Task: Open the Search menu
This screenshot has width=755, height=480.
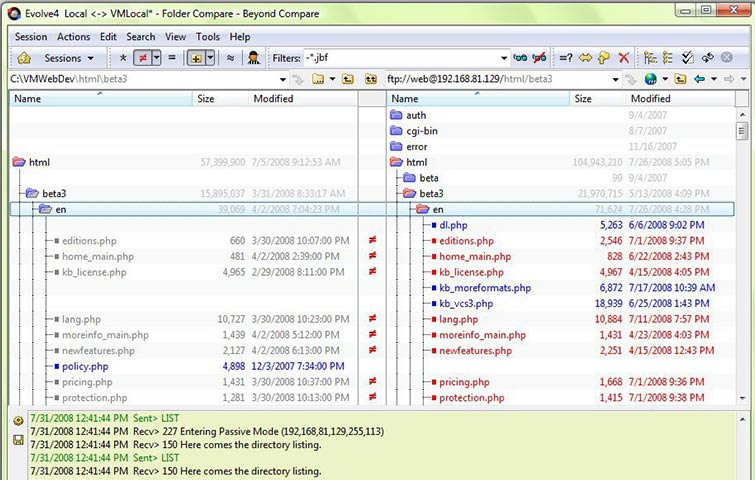Action: tap(141, 37)
